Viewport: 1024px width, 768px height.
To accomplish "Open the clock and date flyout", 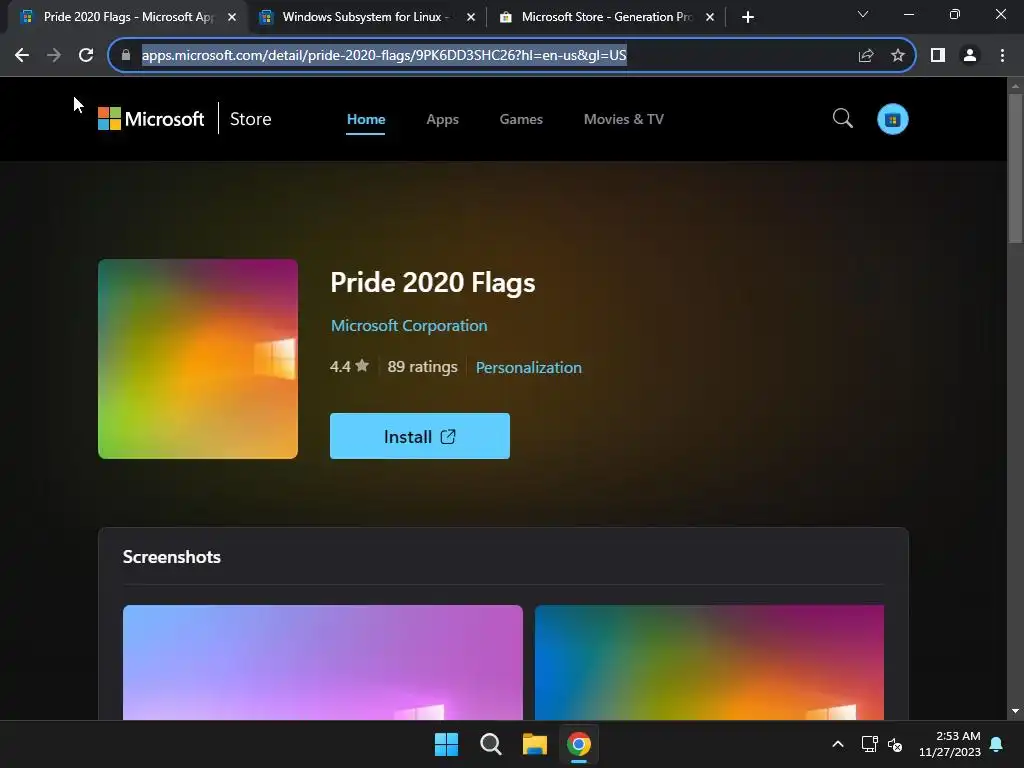I will [x=950, y=744].
